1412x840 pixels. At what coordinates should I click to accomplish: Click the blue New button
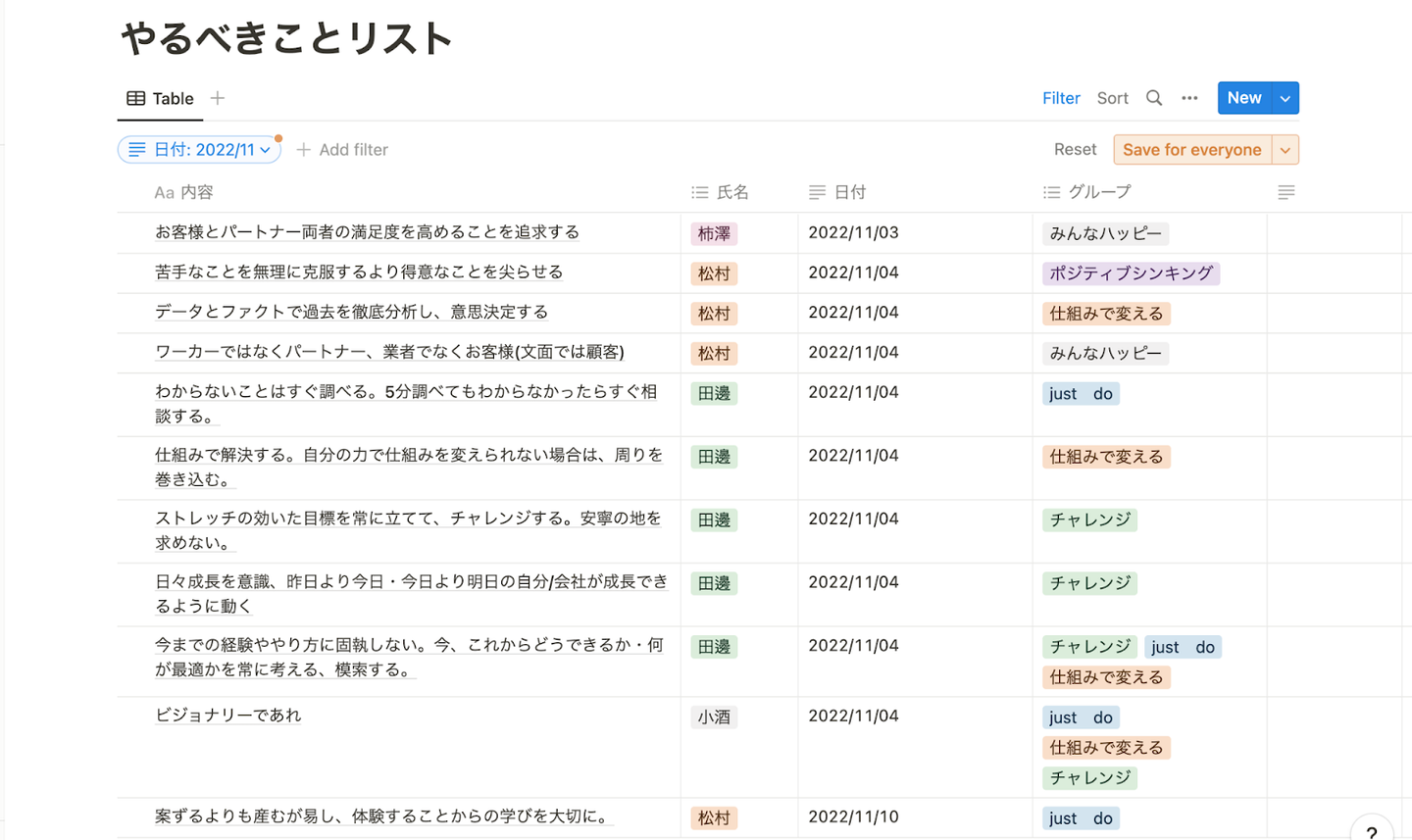point(1243,98)
